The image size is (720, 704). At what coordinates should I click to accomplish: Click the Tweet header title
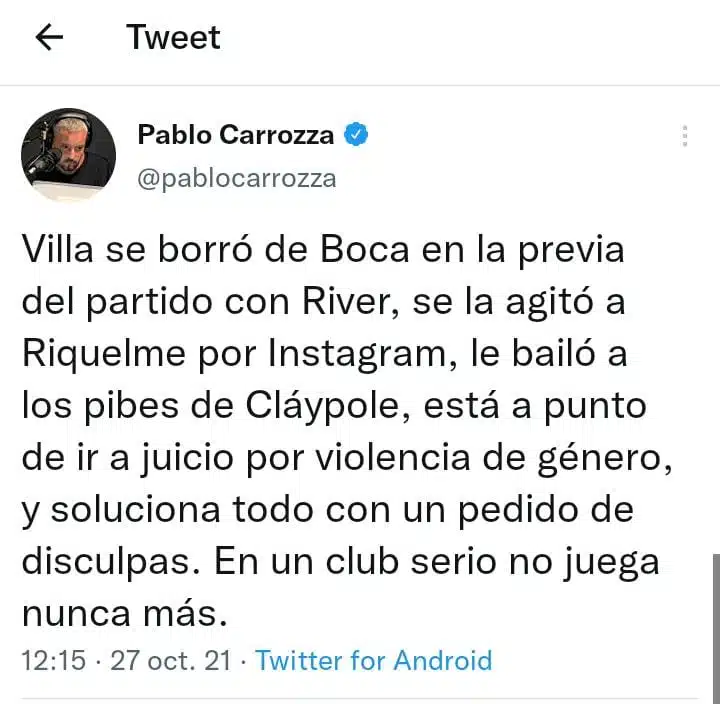point(173,37)
